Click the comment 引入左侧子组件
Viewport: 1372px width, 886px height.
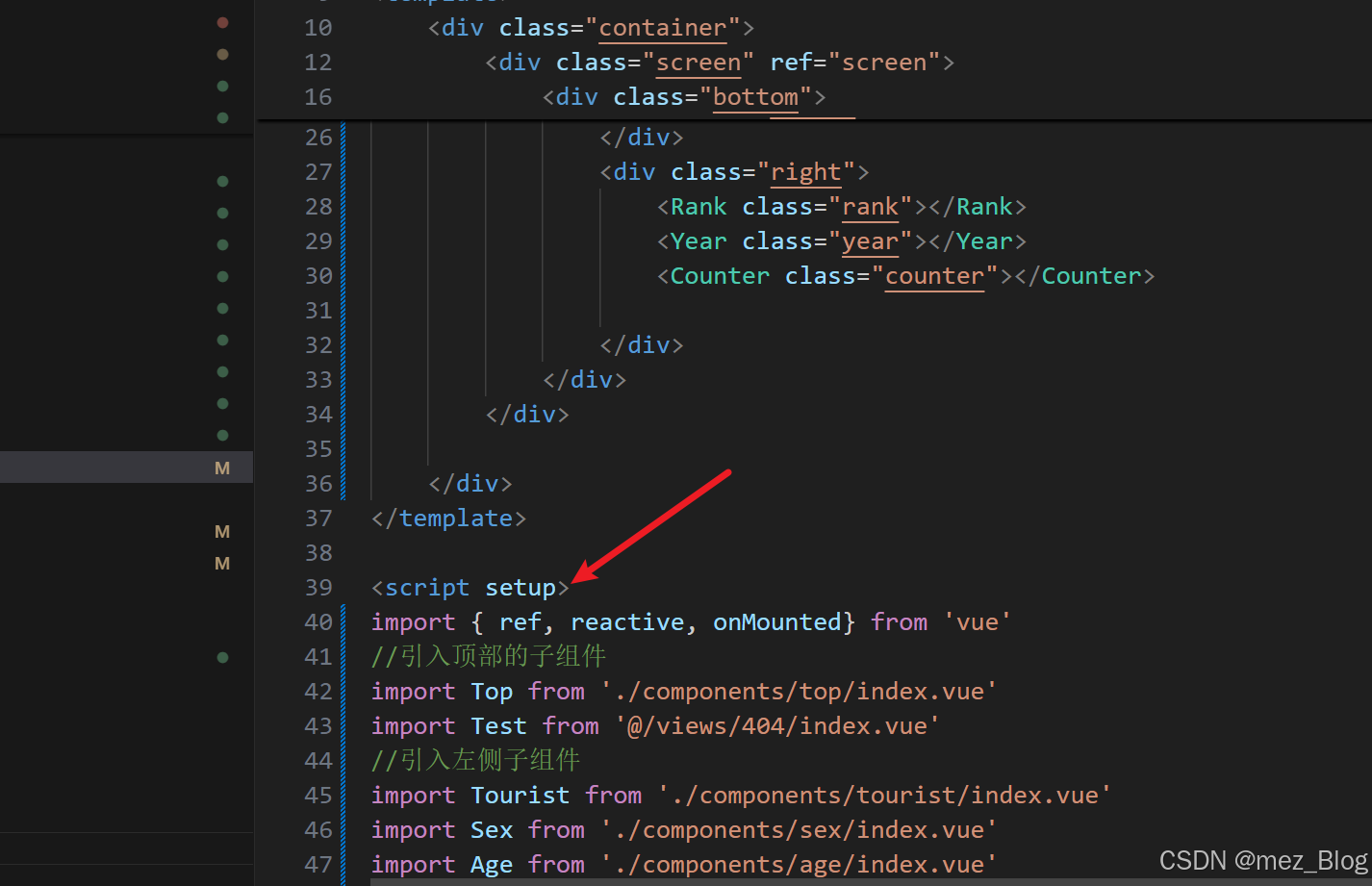476,761
